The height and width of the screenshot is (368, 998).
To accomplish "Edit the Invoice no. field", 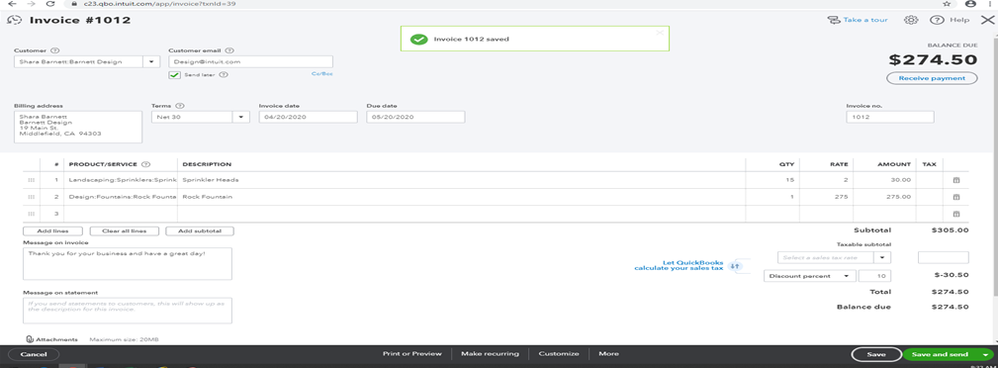I will (890, 117).
